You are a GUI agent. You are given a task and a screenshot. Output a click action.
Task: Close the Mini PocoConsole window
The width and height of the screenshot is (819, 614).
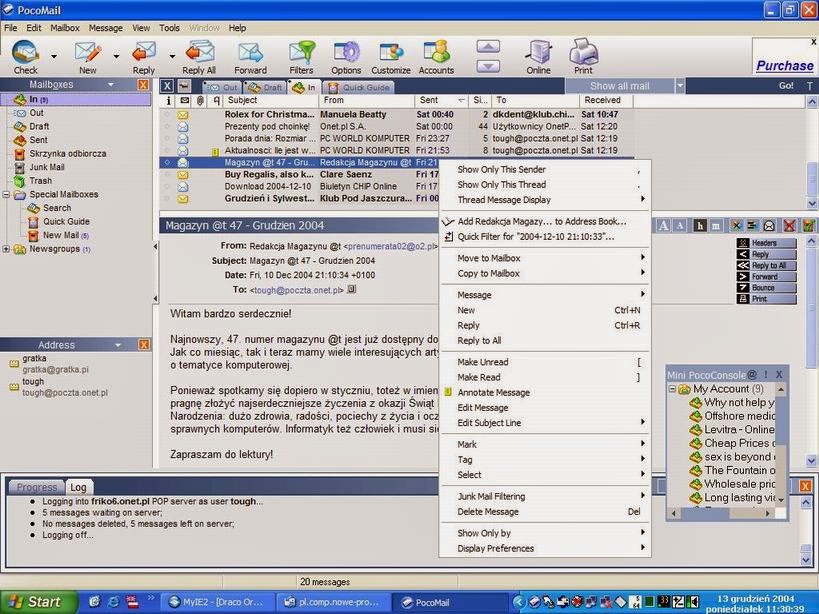pos(779,374)
